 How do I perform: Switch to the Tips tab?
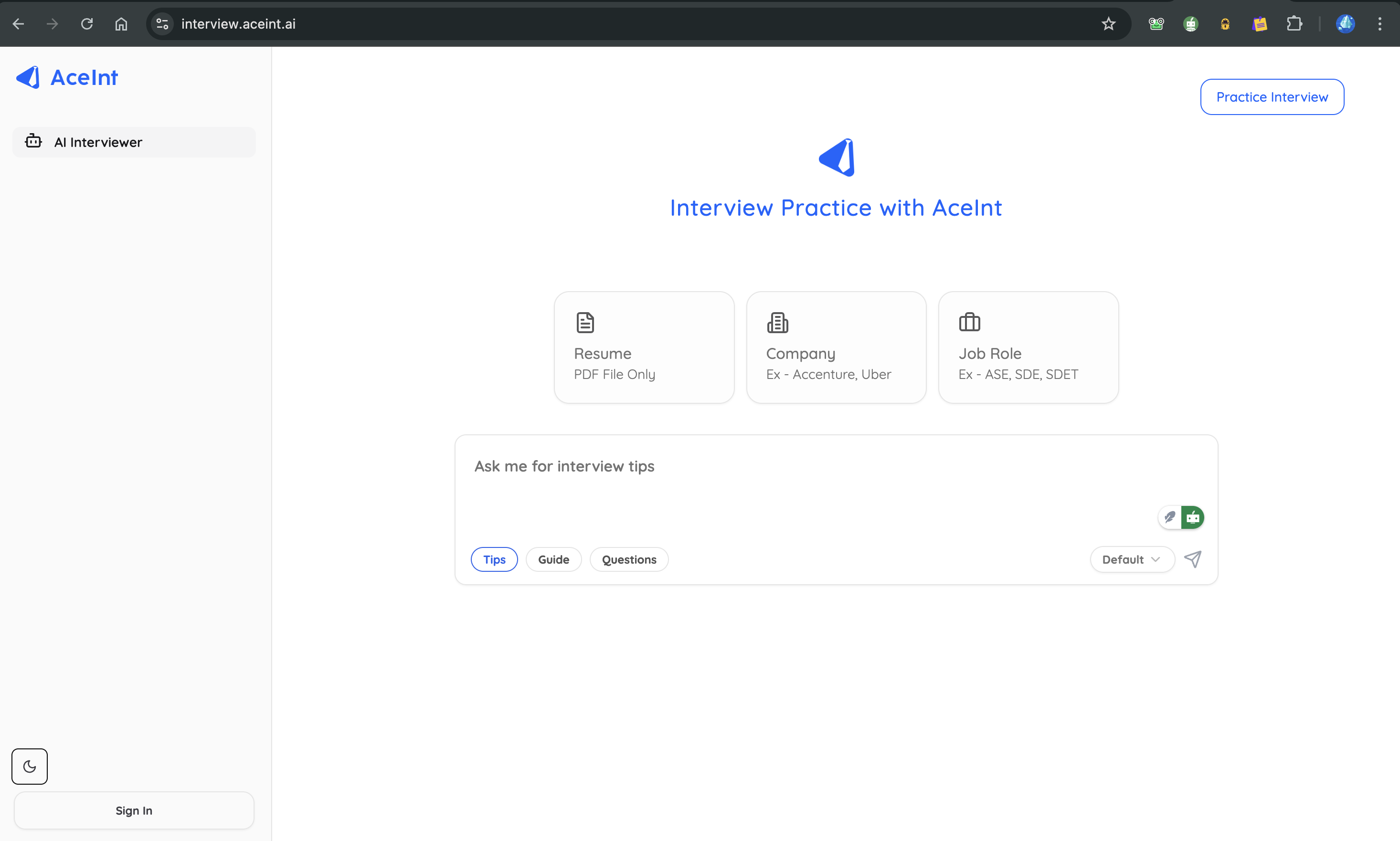pos(494,559)
